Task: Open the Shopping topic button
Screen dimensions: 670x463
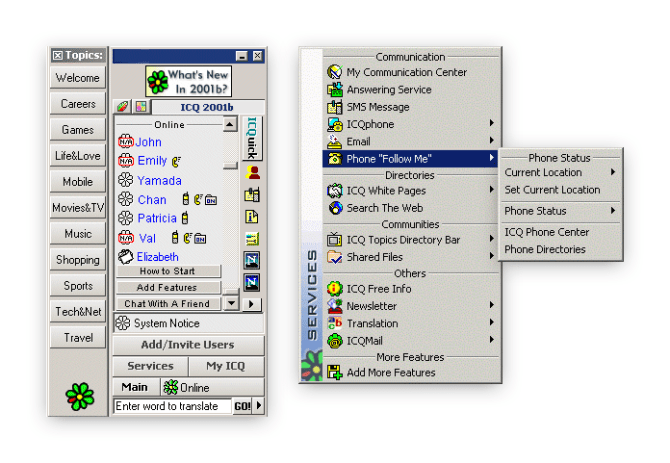Action: tap(78, 260)
